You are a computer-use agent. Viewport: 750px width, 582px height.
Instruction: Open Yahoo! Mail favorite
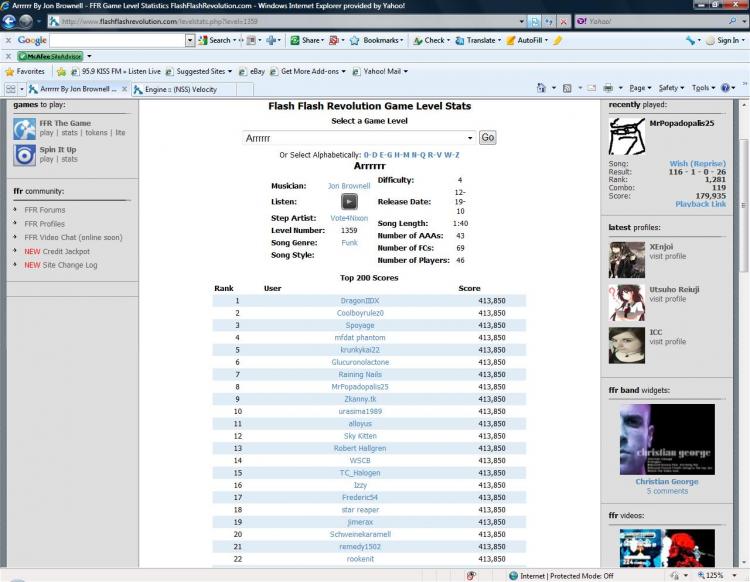pyautogui.click(x=381, y=72)
